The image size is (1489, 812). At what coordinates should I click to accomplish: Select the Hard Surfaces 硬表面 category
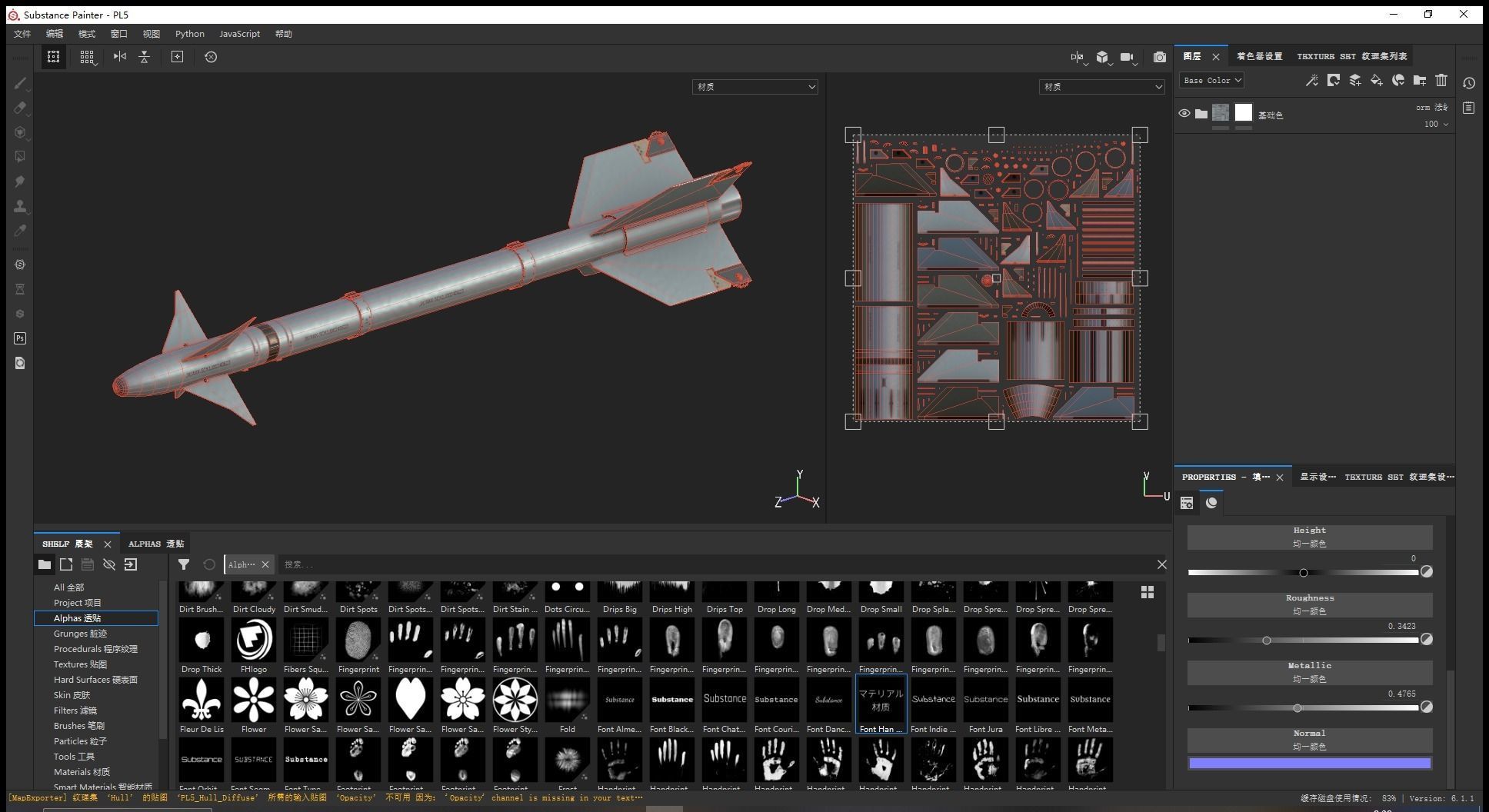tap(95, 680)
